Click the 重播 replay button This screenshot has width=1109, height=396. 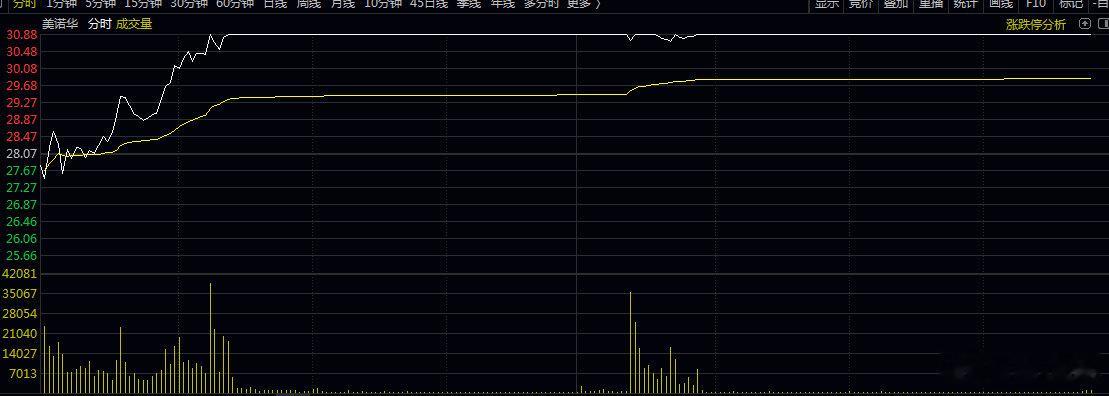tap(931, 4)
